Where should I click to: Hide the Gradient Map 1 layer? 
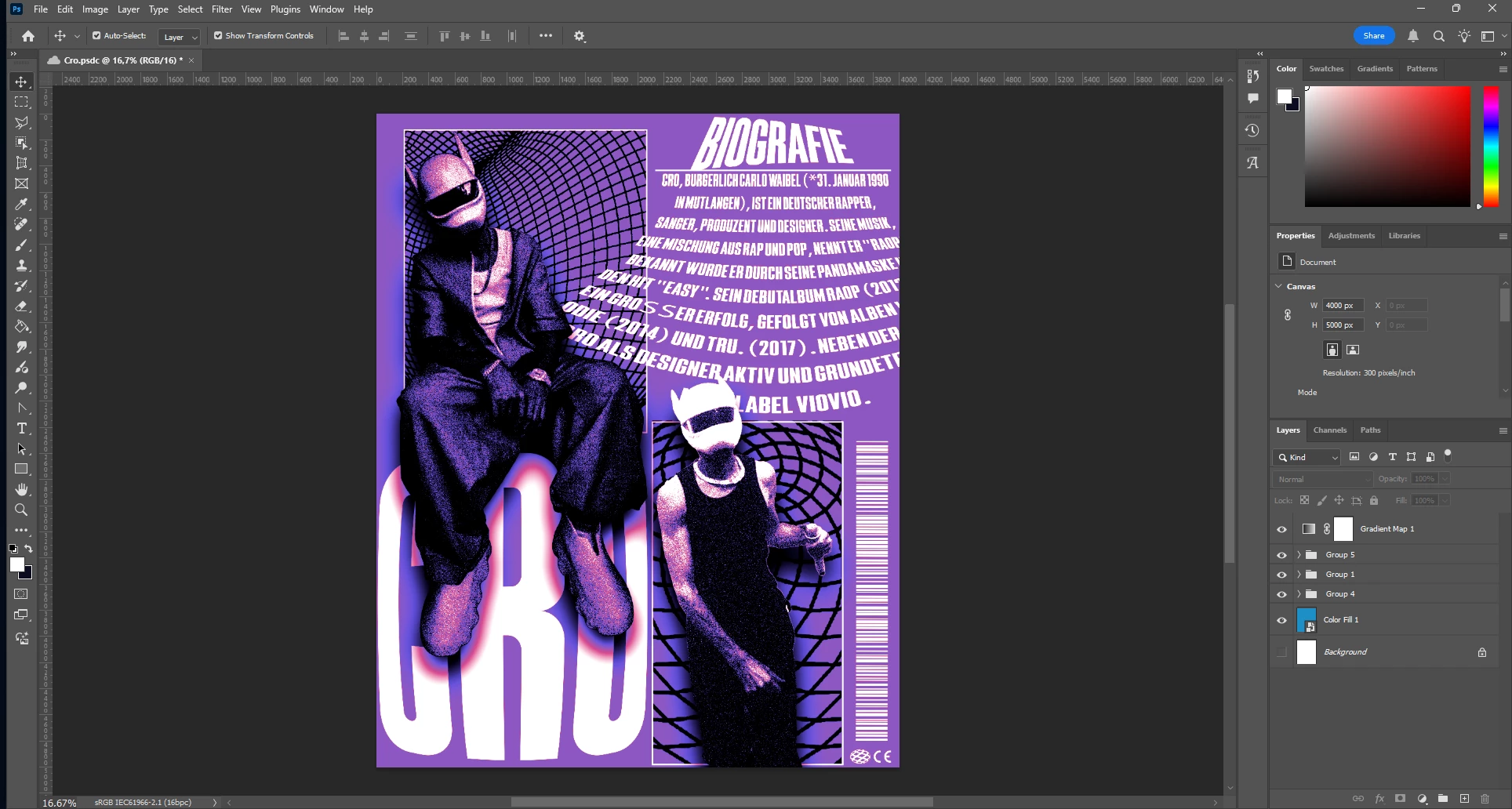[1281, 529]
